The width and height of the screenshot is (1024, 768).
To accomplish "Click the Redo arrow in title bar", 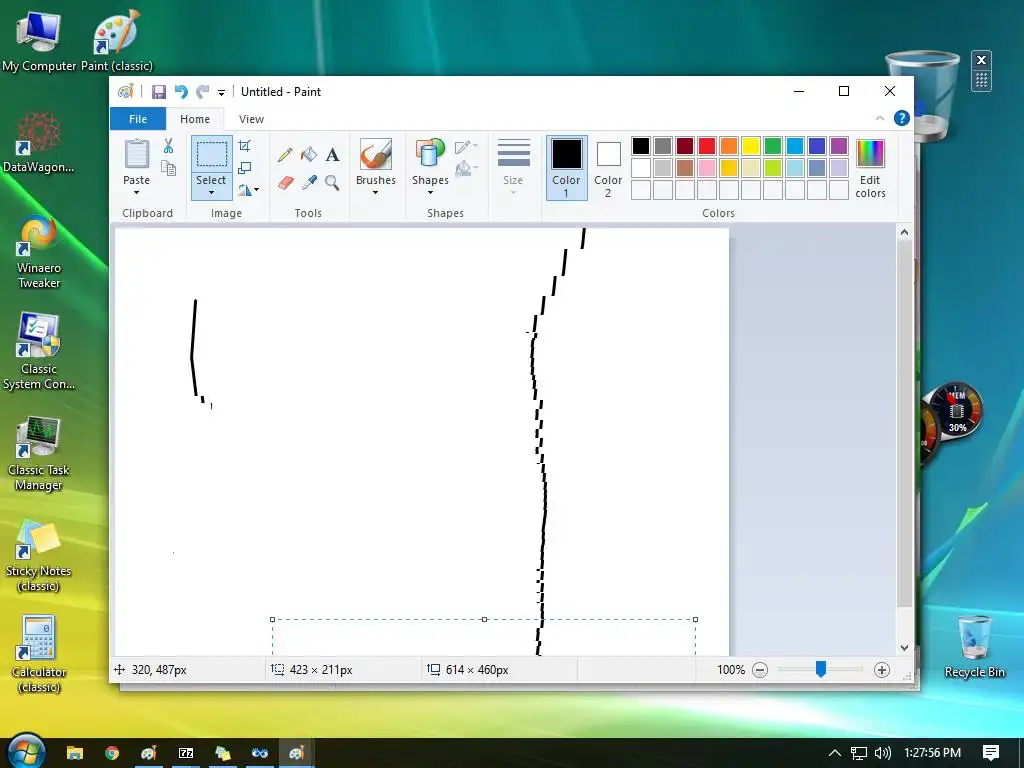I will click(x=203, y=92).
